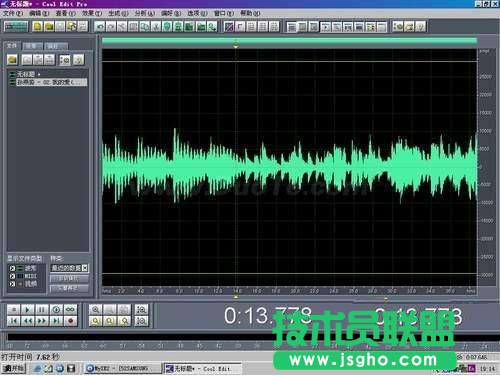This screenshot has width=500, height=376.
Task: Click the rewind transport button
Action: tap(28, 321)
